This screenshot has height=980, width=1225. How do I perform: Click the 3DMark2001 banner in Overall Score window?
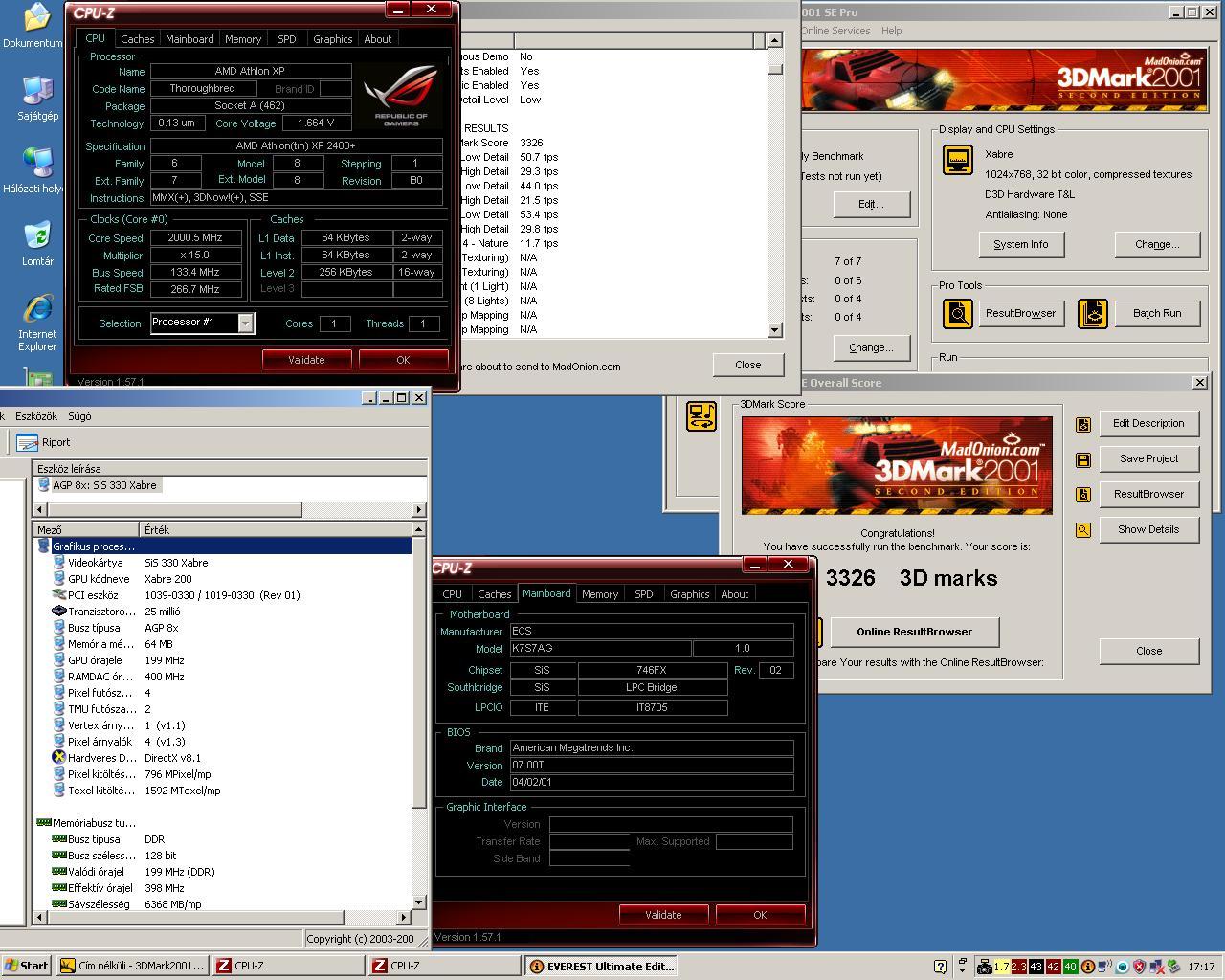[x=897, y=465]
